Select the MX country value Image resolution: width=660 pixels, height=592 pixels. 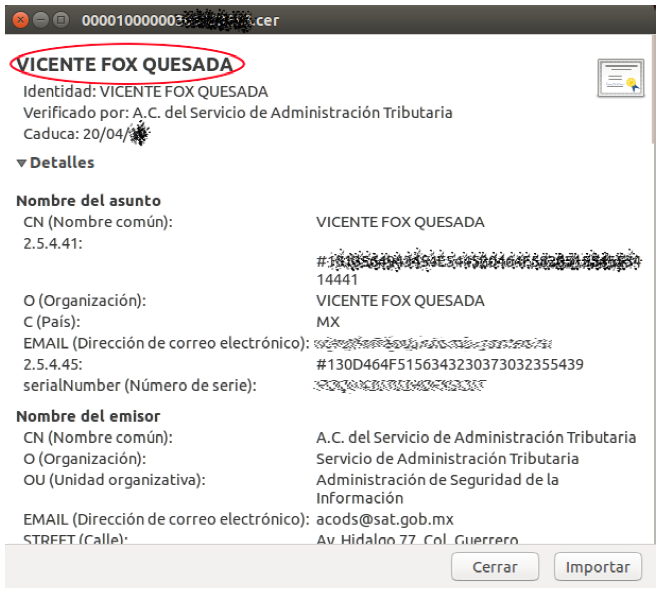pos(328,322)
